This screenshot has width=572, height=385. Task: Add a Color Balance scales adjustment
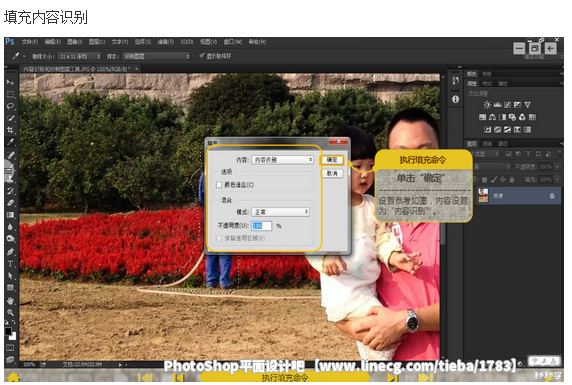(x=492, y=117)
